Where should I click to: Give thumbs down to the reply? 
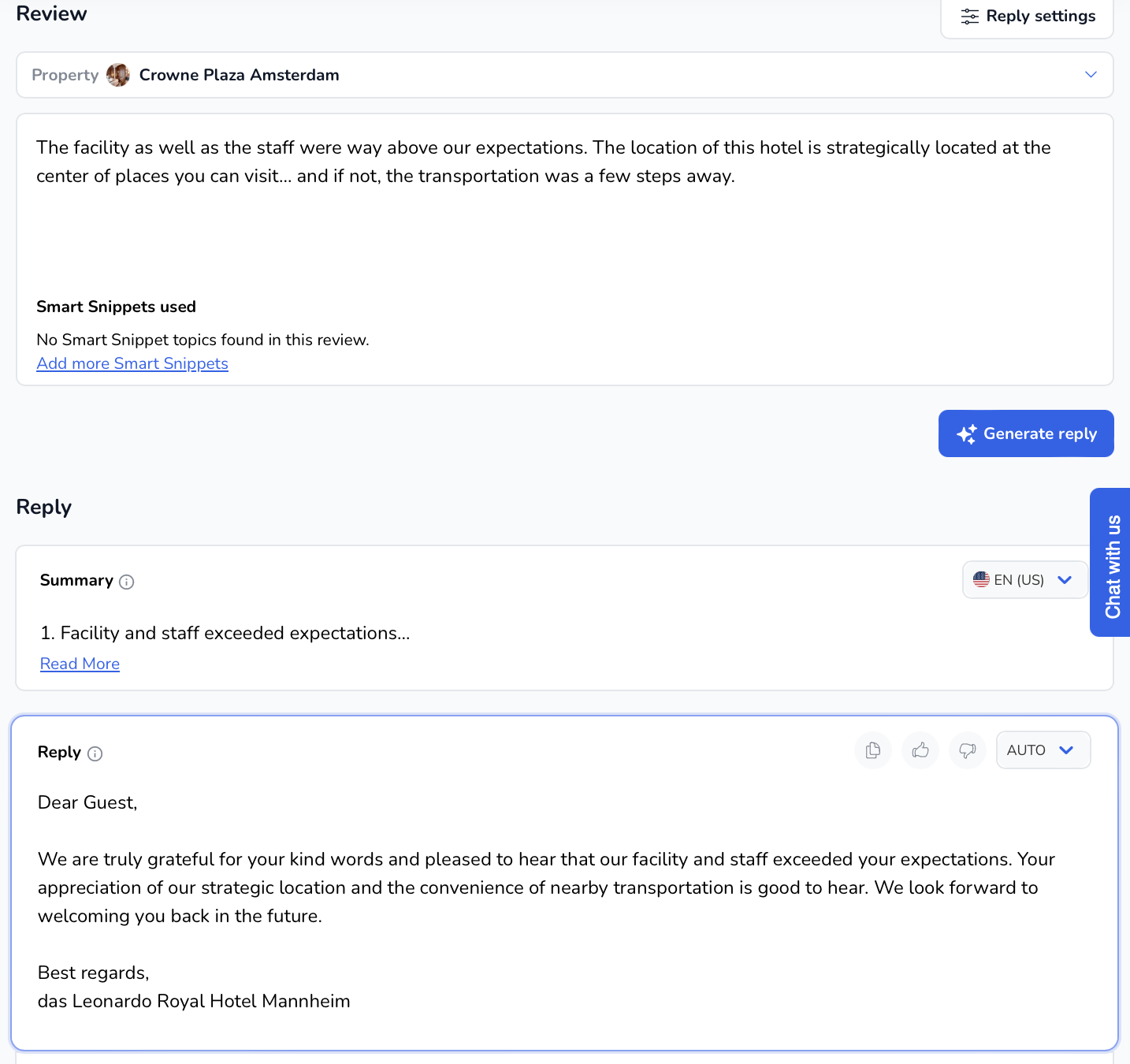tap(968, 750)
